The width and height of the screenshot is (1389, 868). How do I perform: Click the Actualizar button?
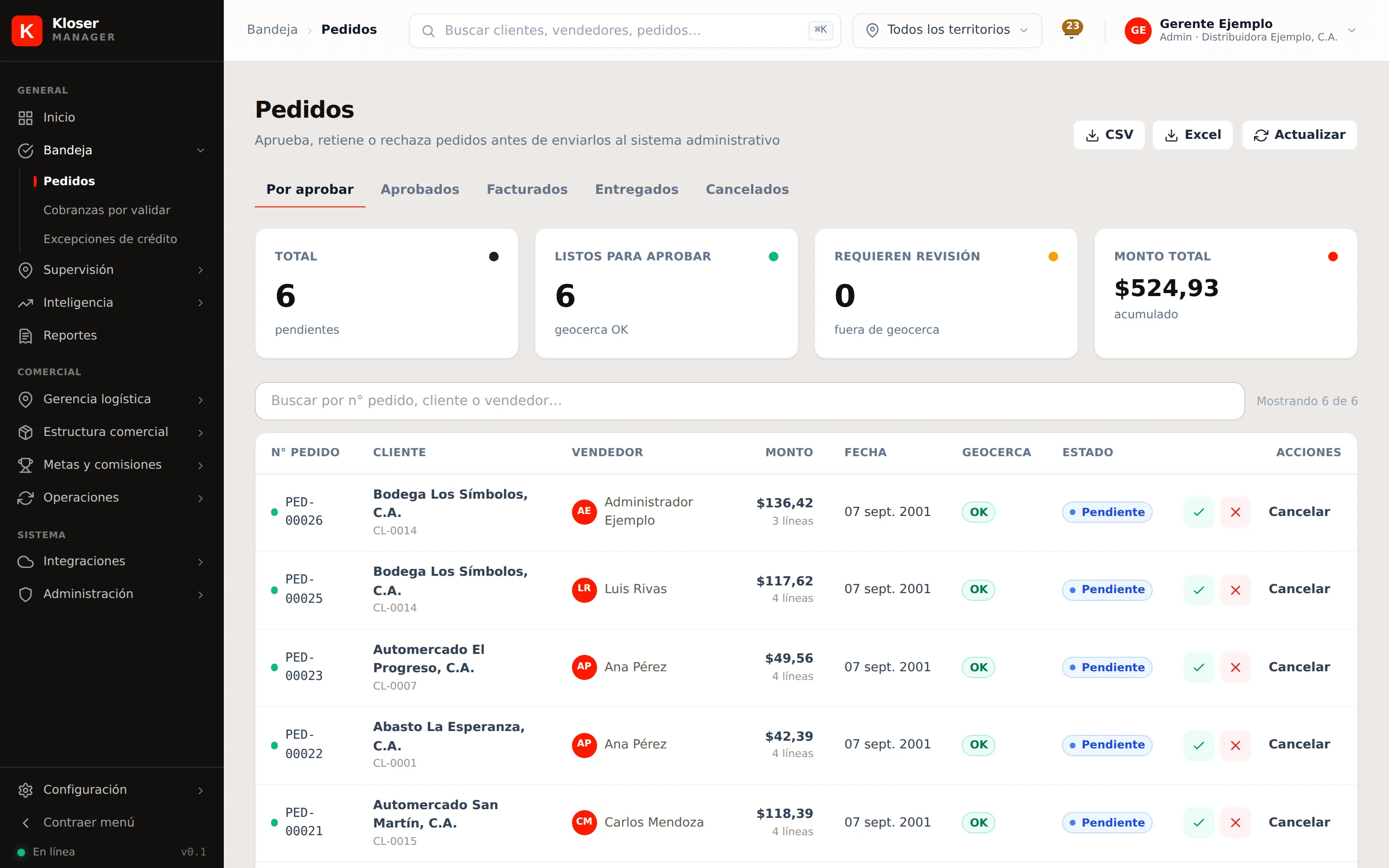coord(1299,135)
